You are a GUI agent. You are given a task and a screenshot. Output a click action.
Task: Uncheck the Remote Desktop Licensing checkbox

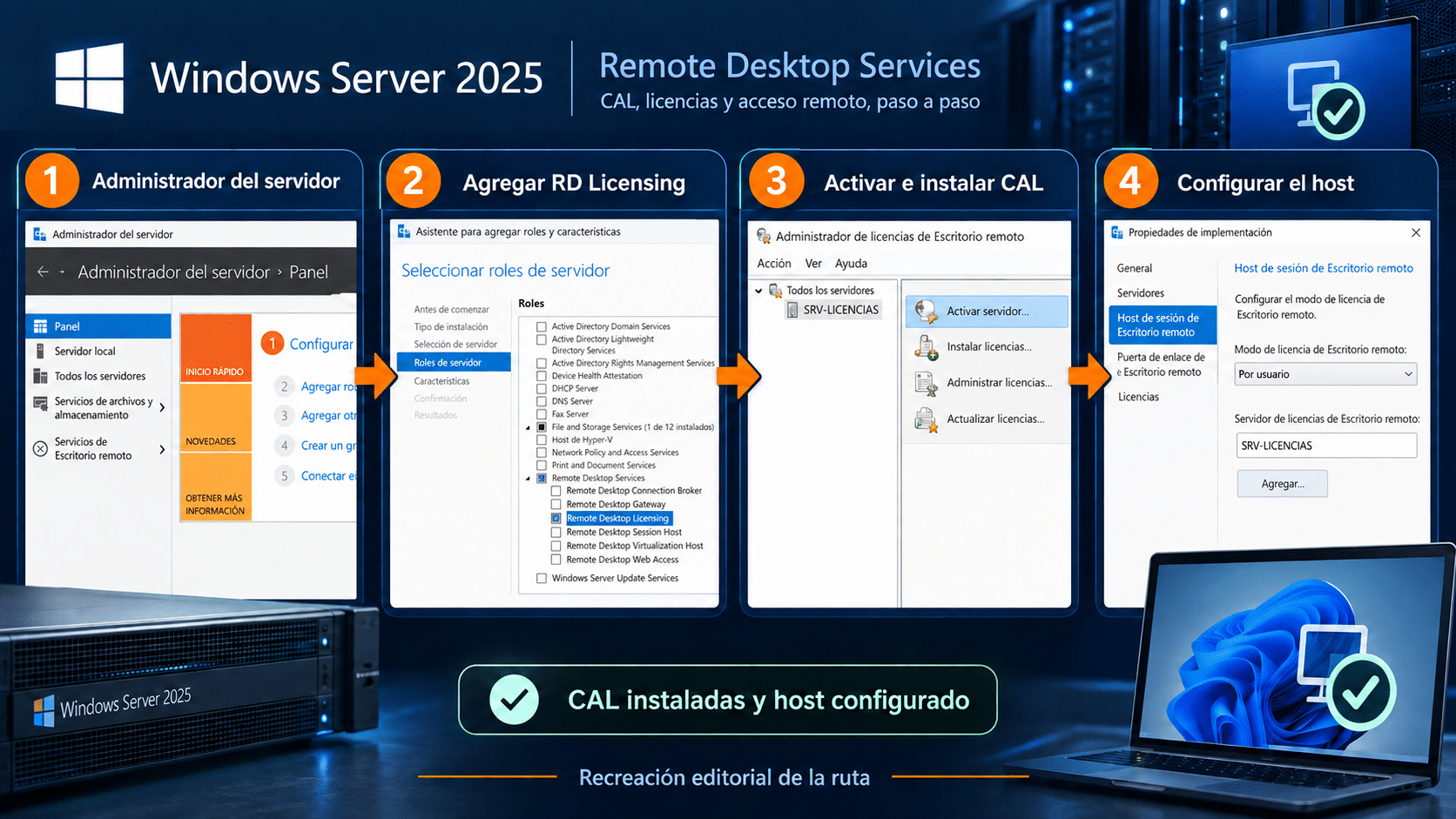556,519
